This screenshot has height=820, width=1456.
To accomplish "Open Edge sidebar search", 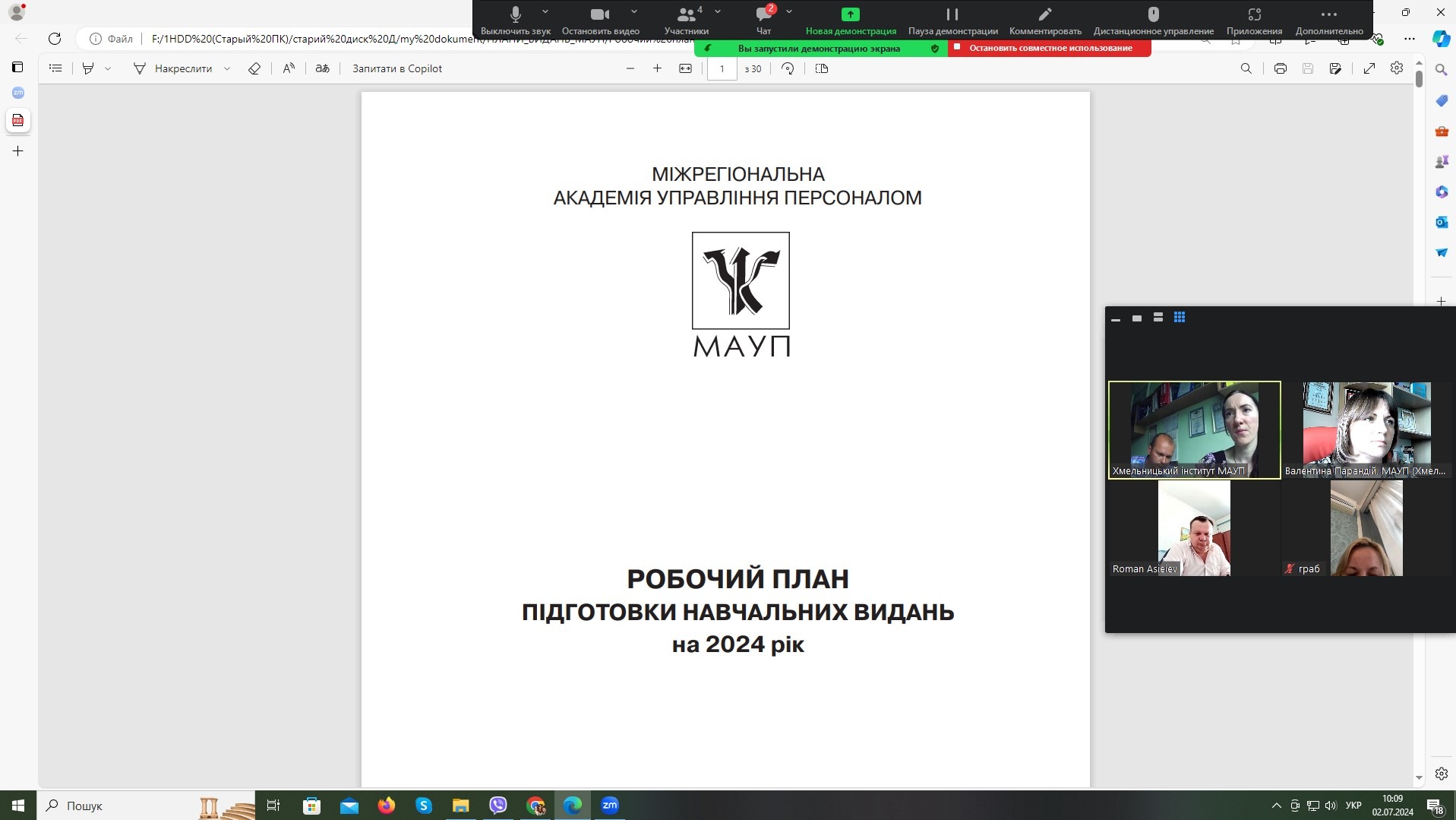I will click(x=1442, y=70).
